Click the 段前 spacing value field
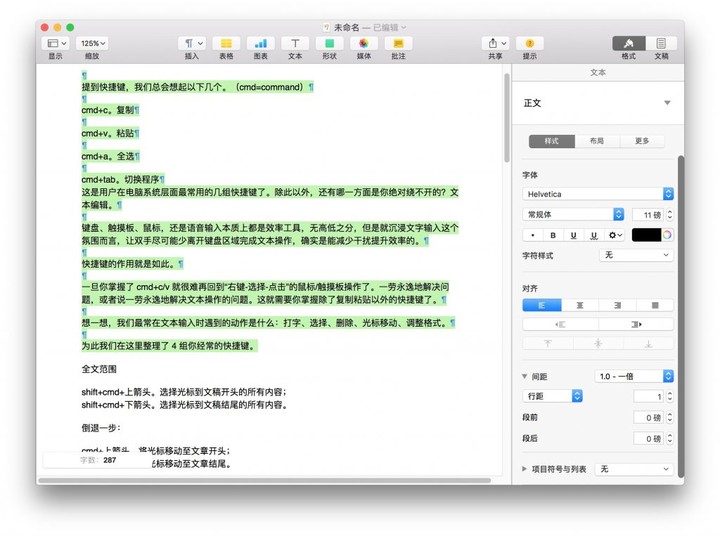 point(648,418)
